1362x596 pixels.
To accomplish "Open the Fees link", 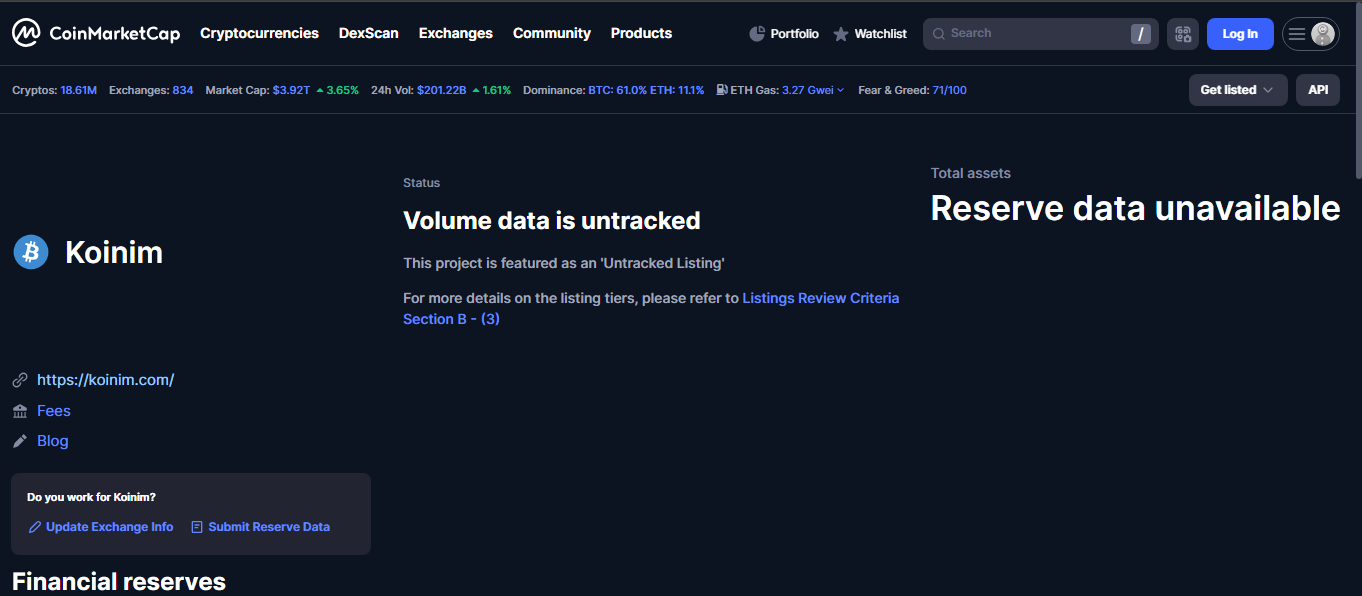I will click(x=54, y=411).
